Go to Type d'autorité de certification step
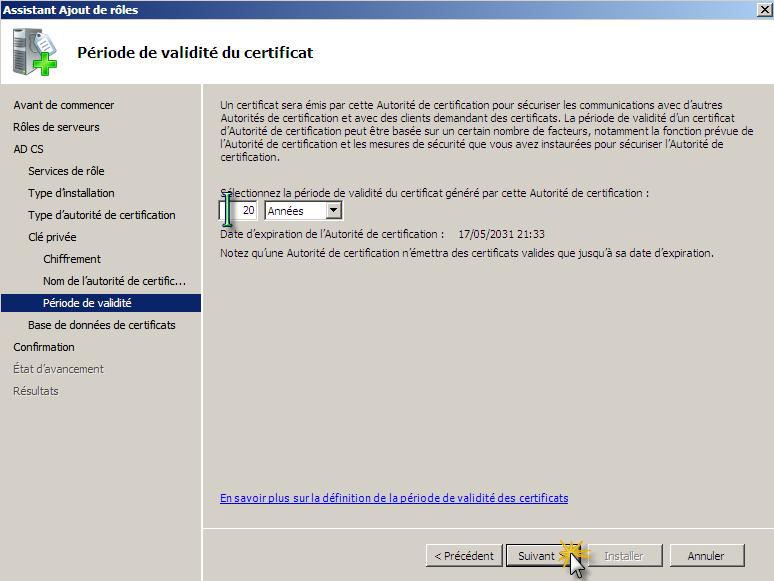Viewport: 774px width, 581px height. click(x=102, y=215)
